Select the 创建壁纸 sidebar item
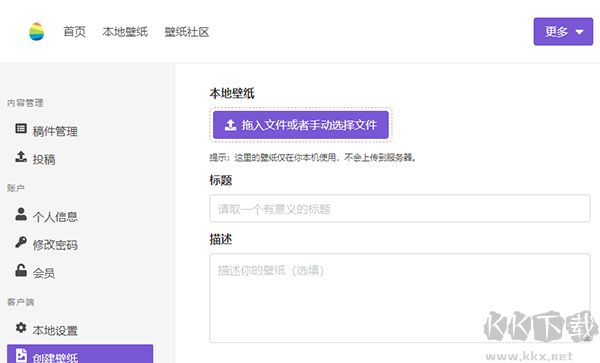The width and height of the screenshot is (600, 363). click(x=80, y=354)
